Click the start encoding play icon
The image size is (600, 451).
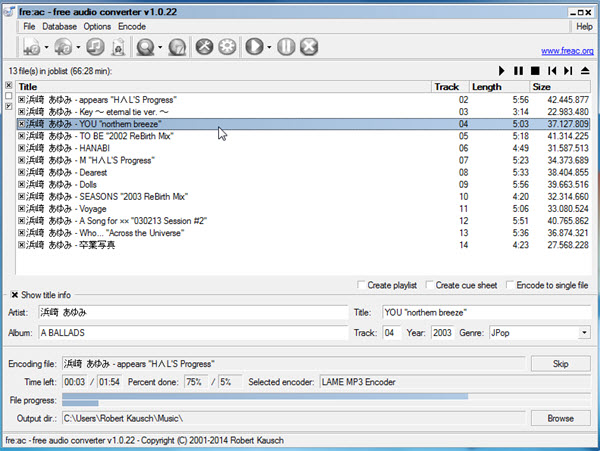(x=254, y=47)
